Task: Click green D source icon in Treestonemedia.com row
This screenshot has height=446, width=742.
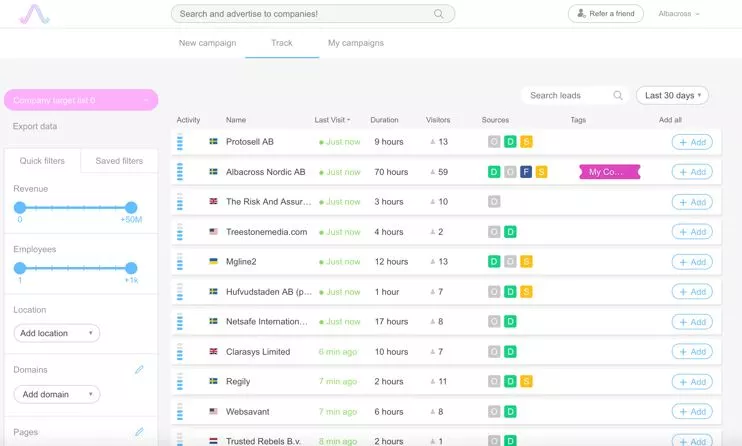Action: pyautogui.click(x=510, y=232)
